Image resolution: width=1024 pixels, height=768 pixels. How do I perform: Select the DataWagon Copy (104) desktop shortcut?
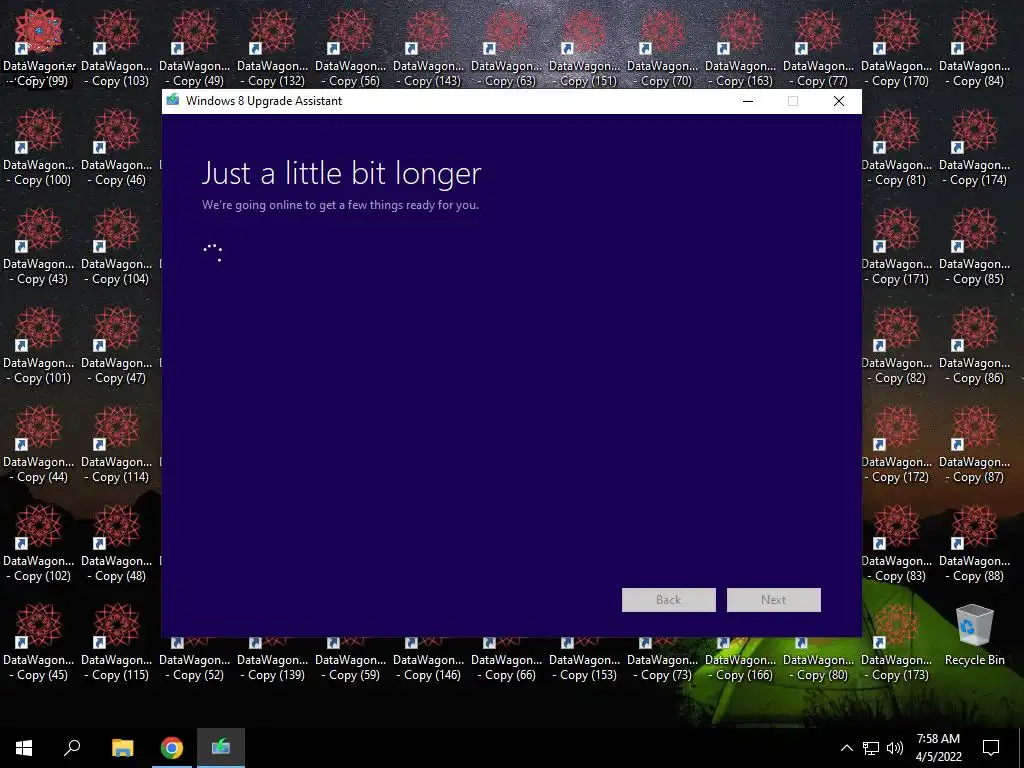(x=116, y=247)
